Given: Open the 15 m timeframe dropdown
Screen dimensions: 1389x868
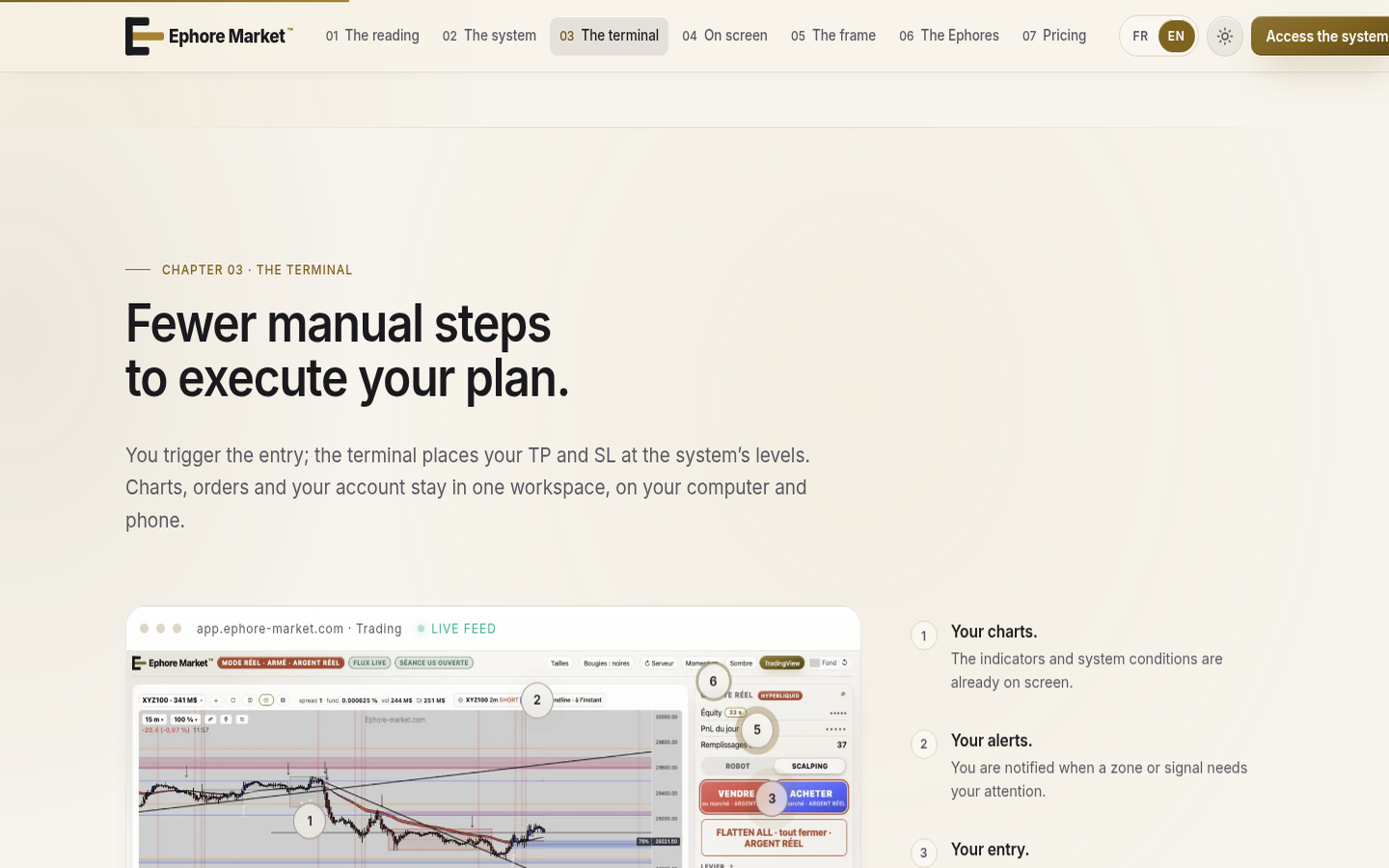Looking at the screenshot, I should click(x=154, y=719).
